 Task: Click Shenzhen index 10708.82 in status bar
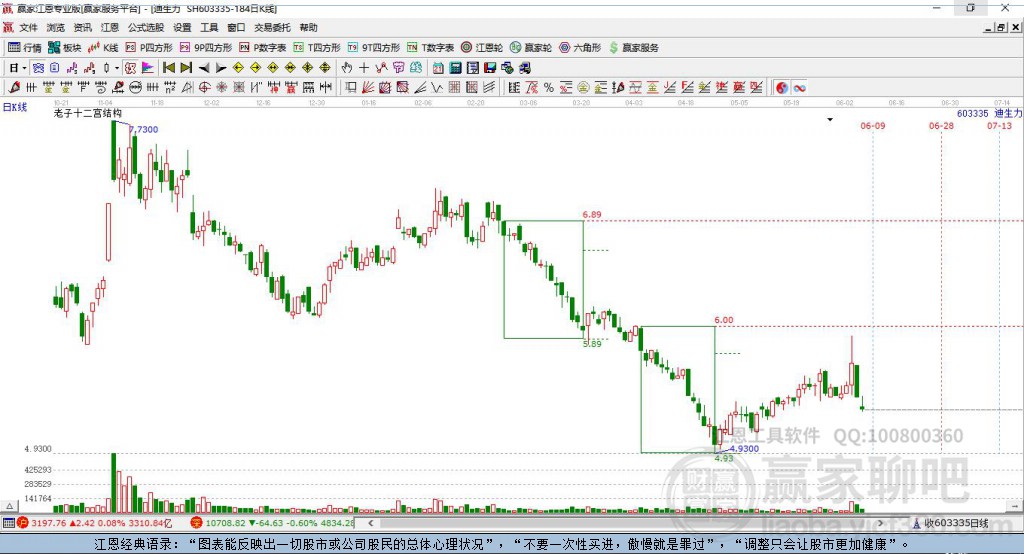point(225,523)
